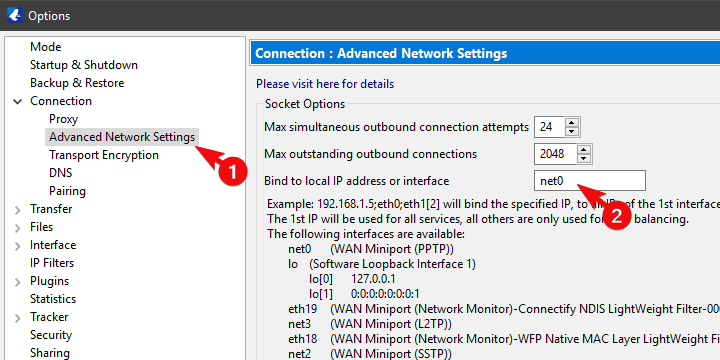Screen dimensions: 720x360
Task: Open Pairing settings under Connection
Action: pyautogui.click(x=67, y=191)
